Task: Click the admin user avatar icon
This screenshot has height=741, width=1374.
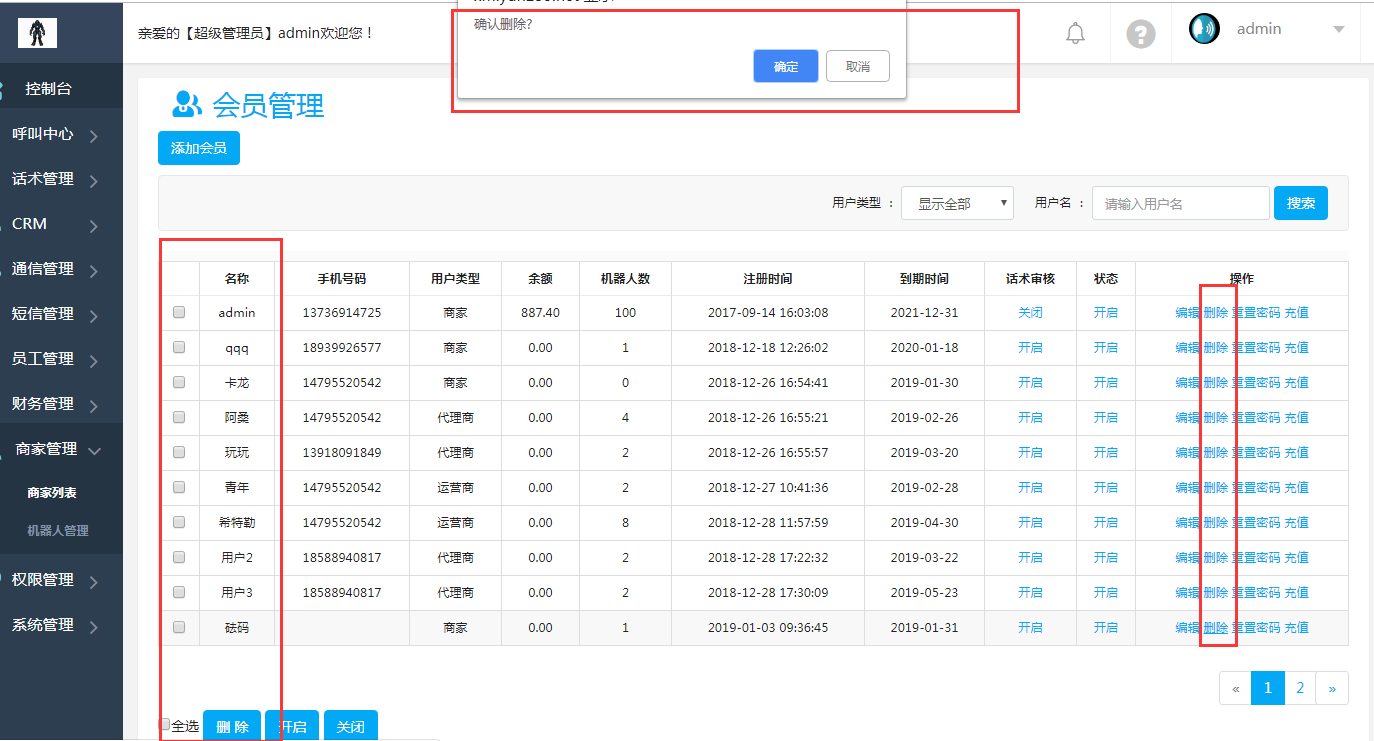Action: tap(1204, 29)
